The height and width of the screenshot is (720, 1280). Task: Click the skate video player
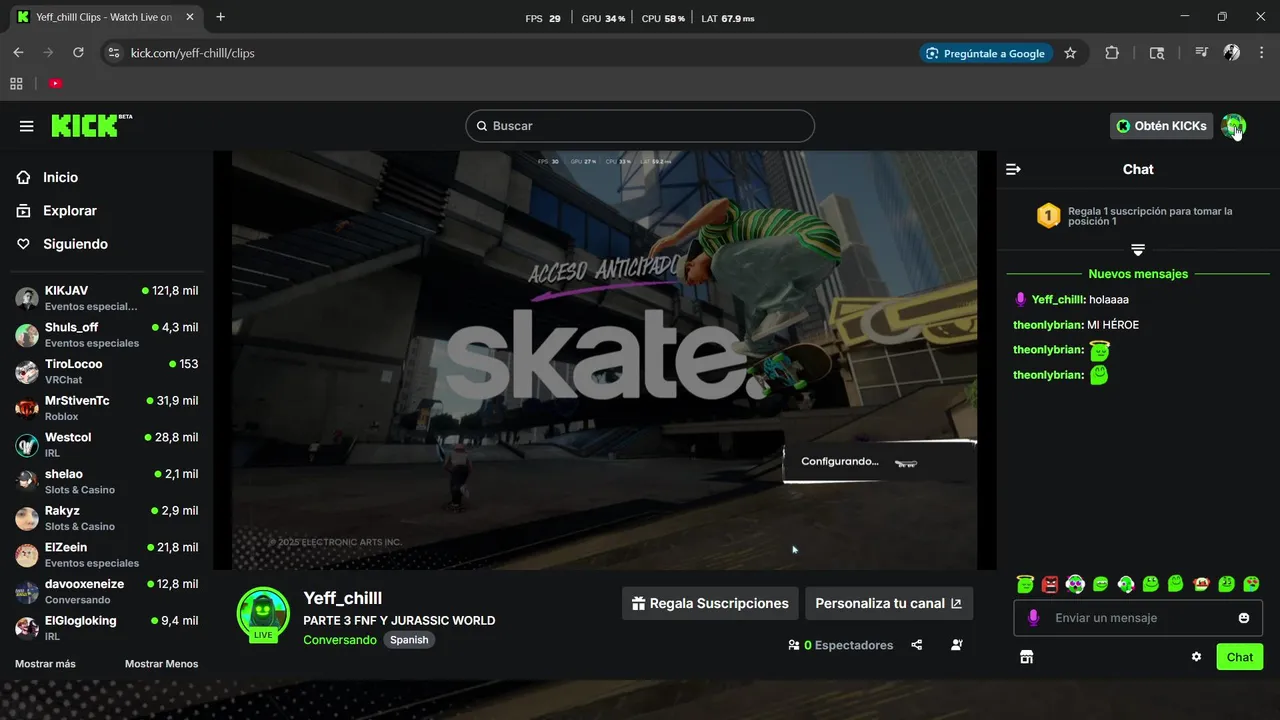(604, 360)
